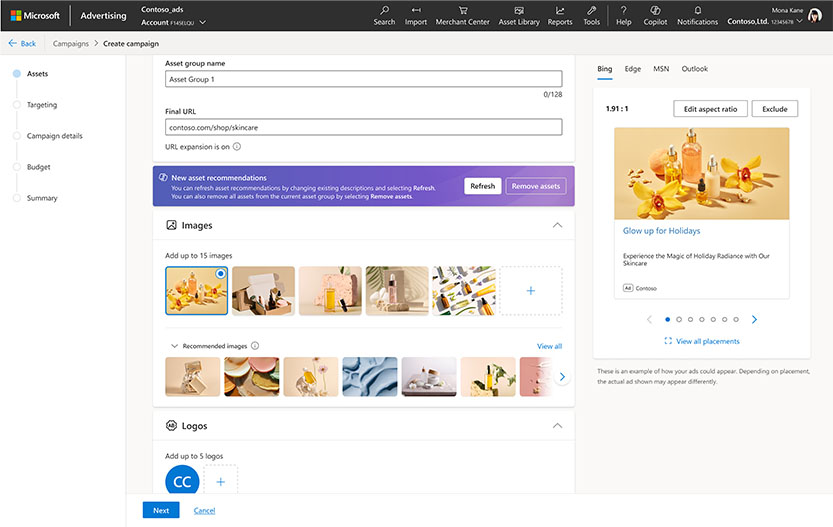Switch preview to the Bing tab
833x527 pixels.
click(x=605, y=69)
